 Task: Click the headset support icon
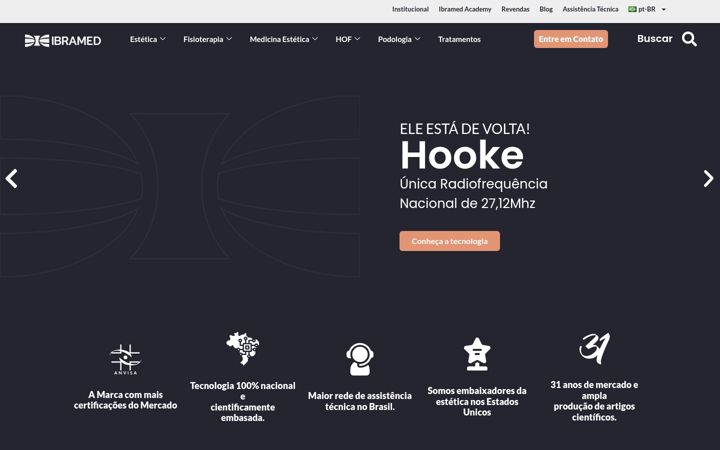tap(360, 359)
